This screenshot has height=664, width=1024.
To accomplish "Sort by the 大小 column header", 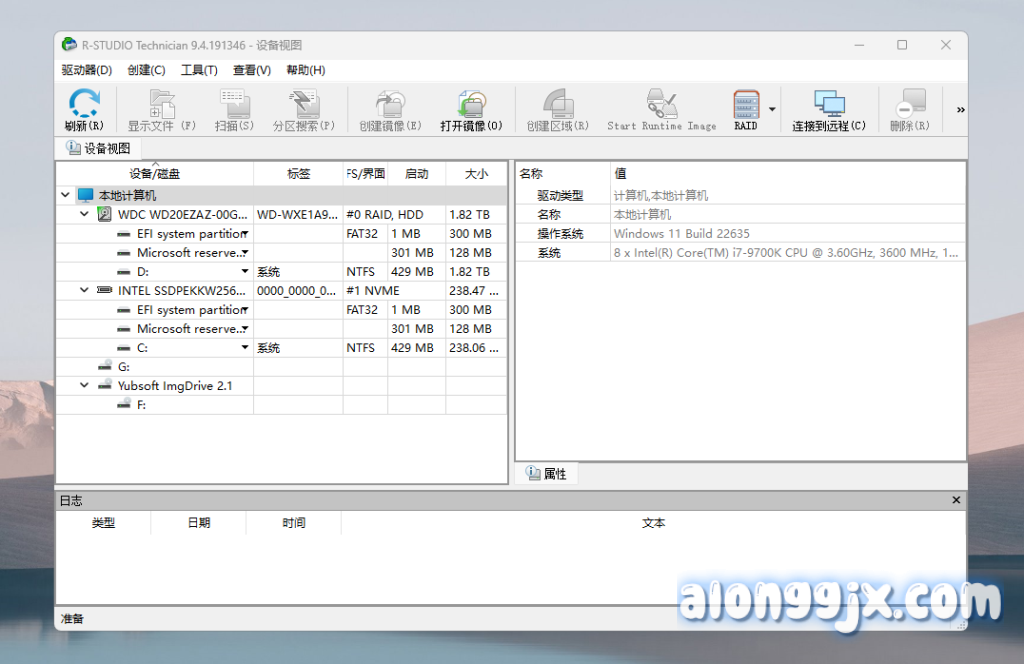I will [476, 174].
